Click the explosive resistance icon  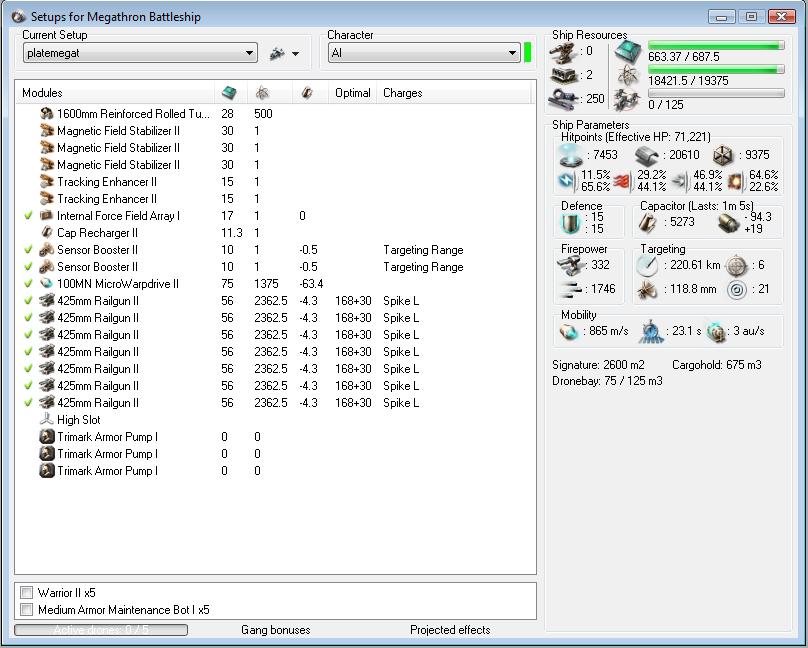pyautogui.click(x=735, y=181)
